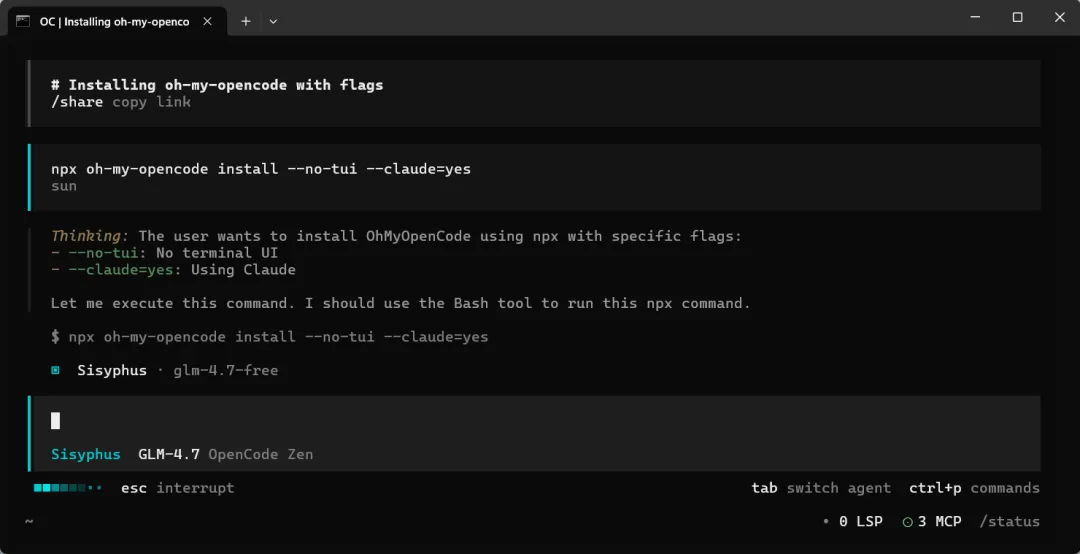Click the /share command text
1080x554 pixels.
[77, 102]
